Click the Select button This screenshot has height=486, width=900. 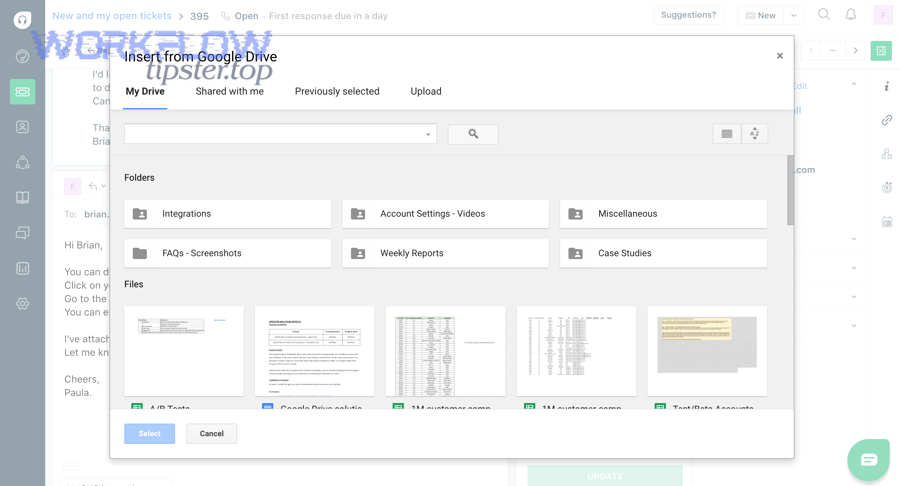[150, 433]
